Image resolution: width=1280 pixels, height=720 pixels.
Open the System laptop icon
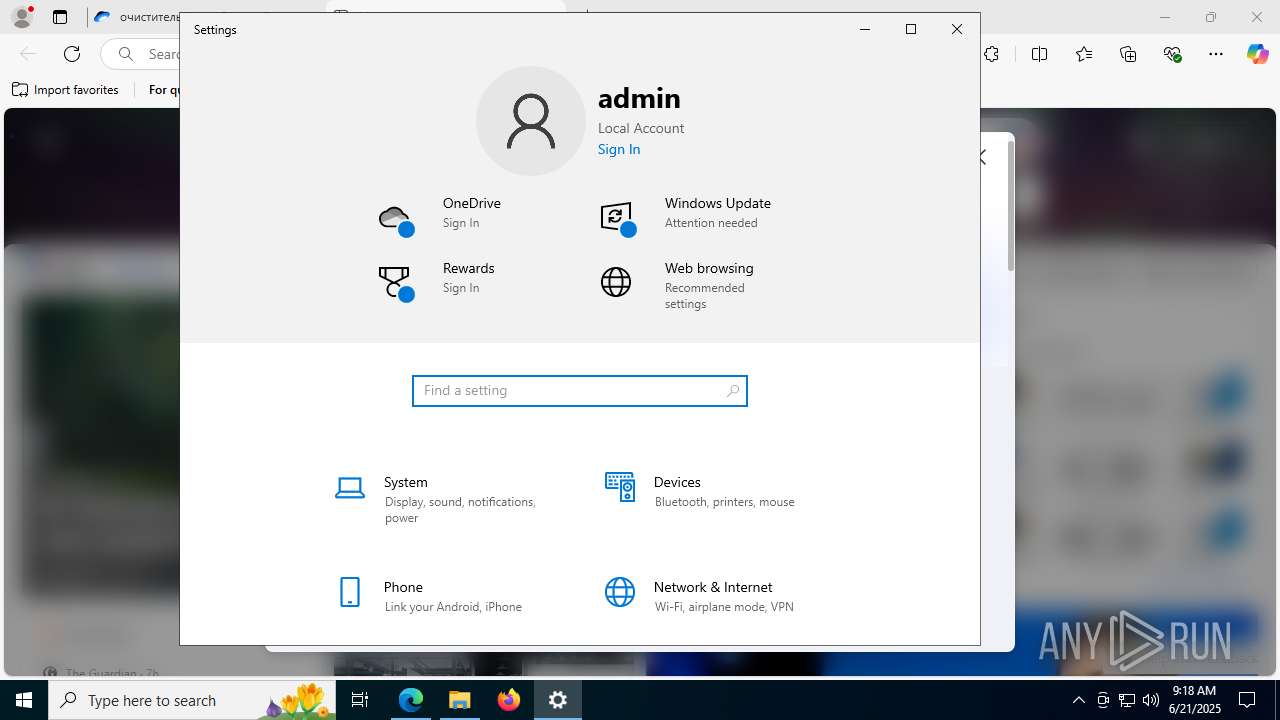coord(350,488)
